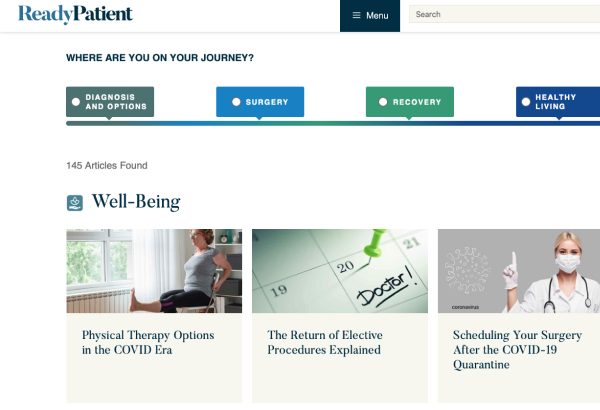
Task: Read Physical Therapy Options in the COVID Era
Action: coord(148,342)
